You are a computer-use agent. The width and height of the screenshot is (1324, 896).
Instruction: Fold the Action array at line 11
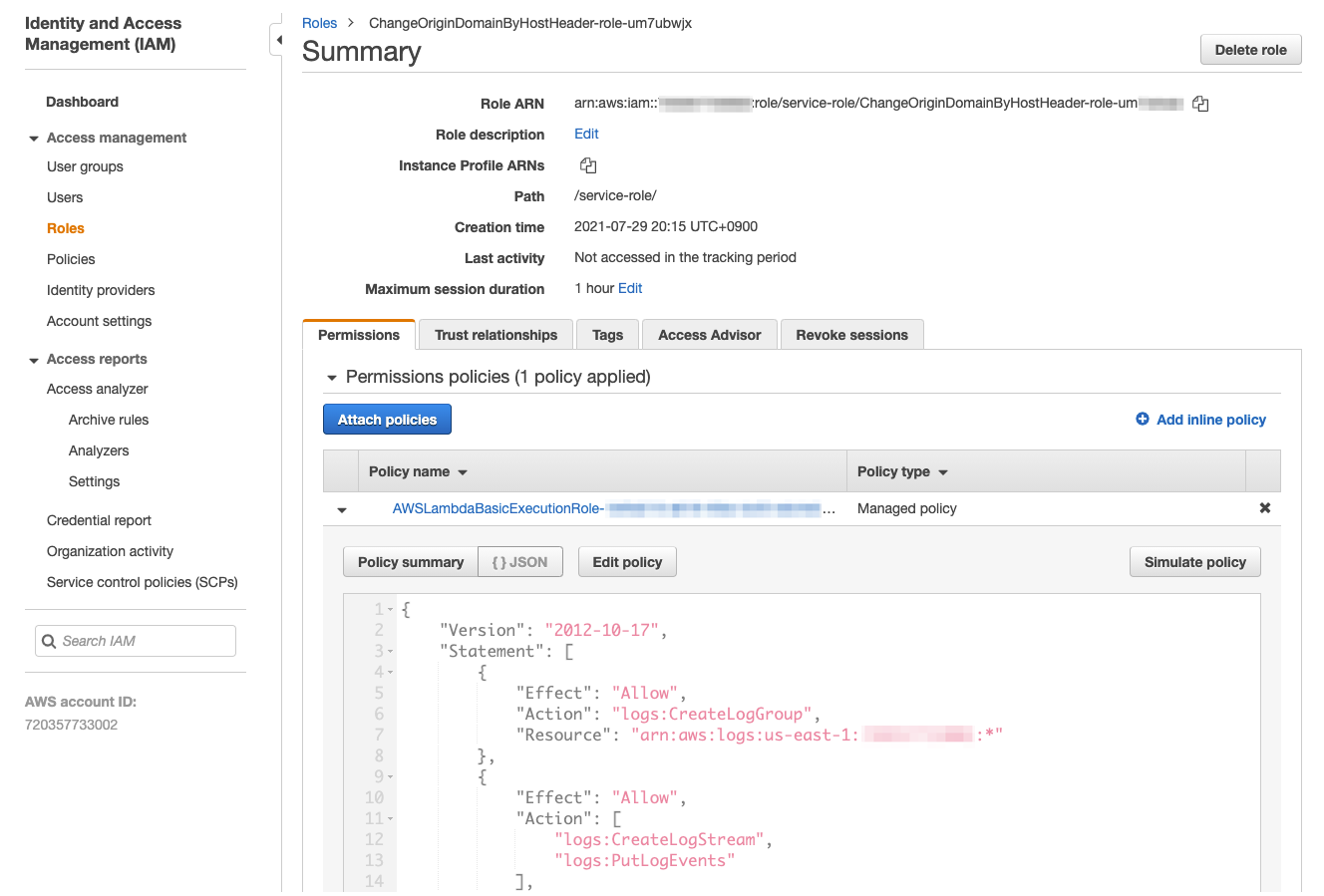391,818
